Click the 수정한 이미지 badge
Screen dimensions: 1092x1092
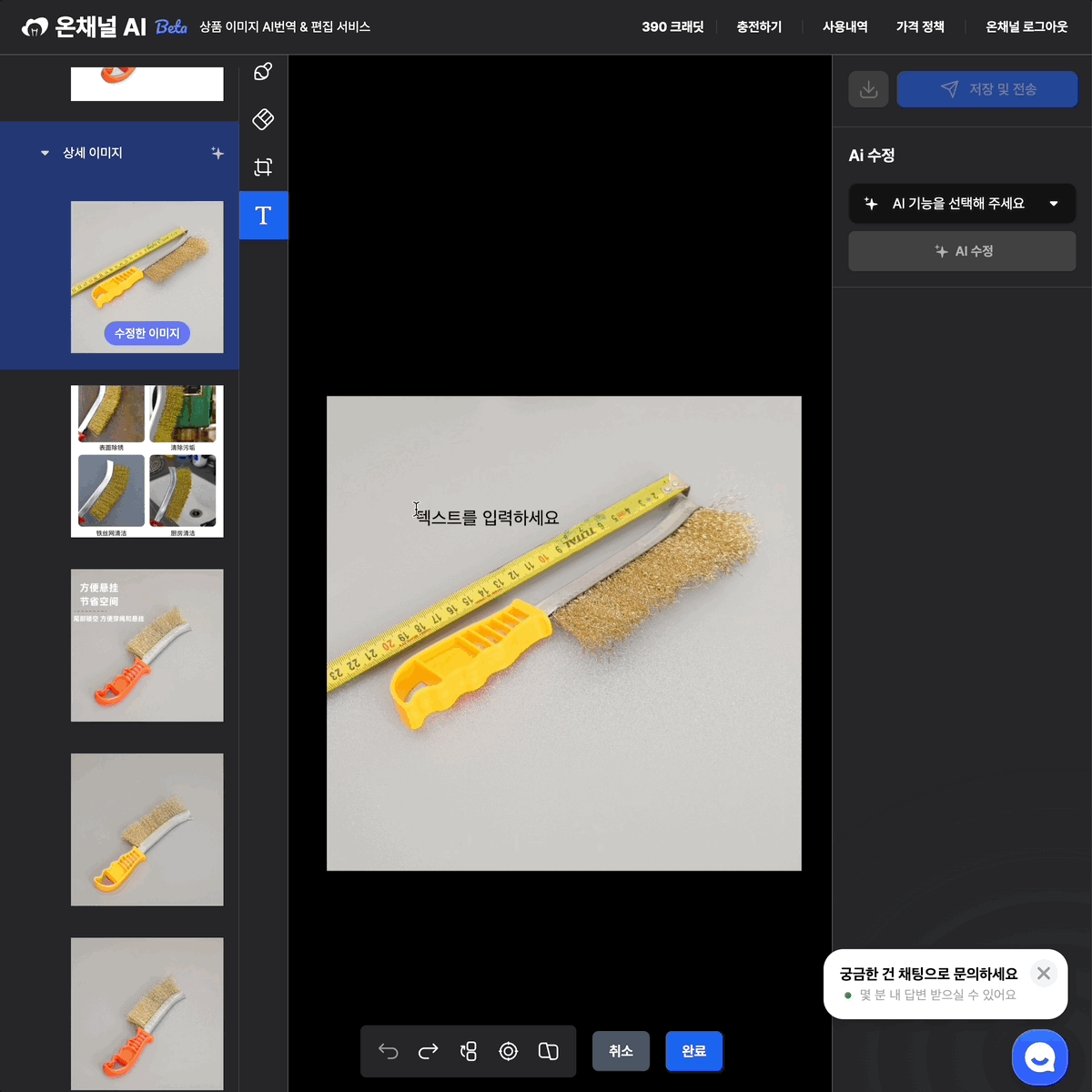pos(147,333)
